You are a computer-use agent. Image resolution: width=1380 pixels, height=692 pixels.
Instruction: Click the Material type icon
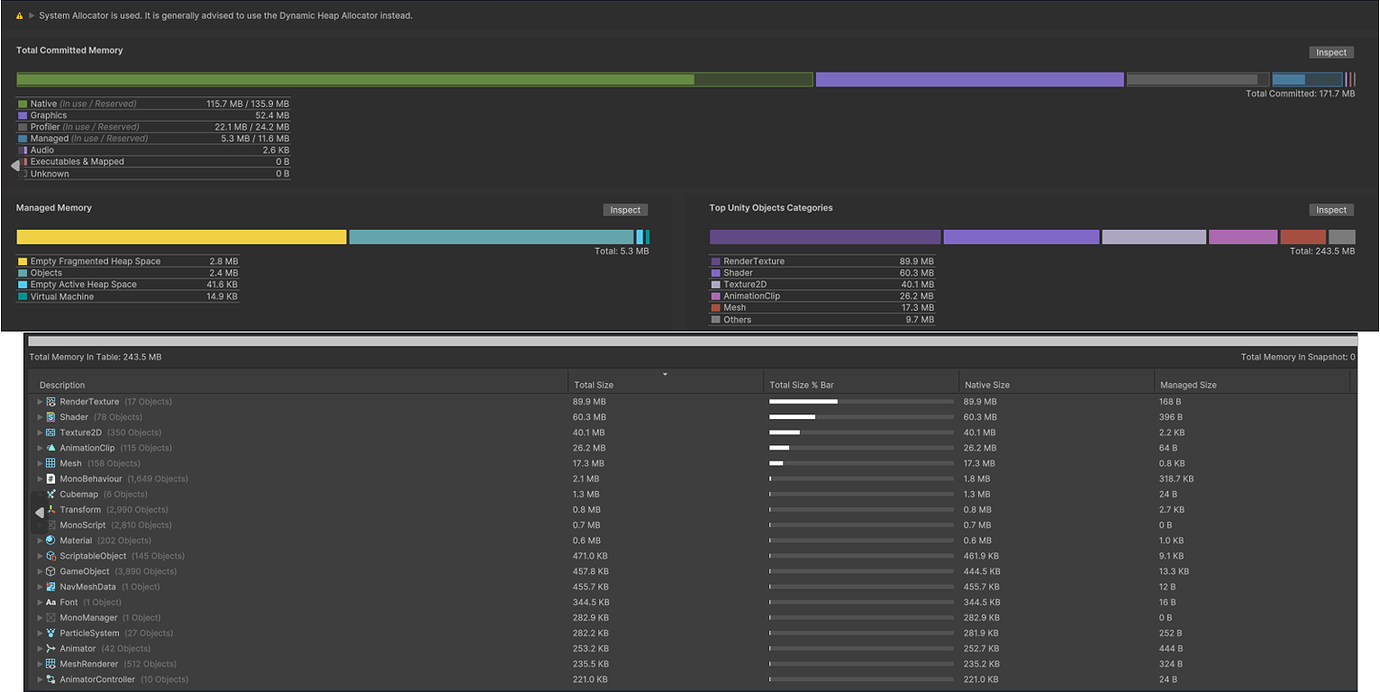pyautogui.click(x=51, y=541)
